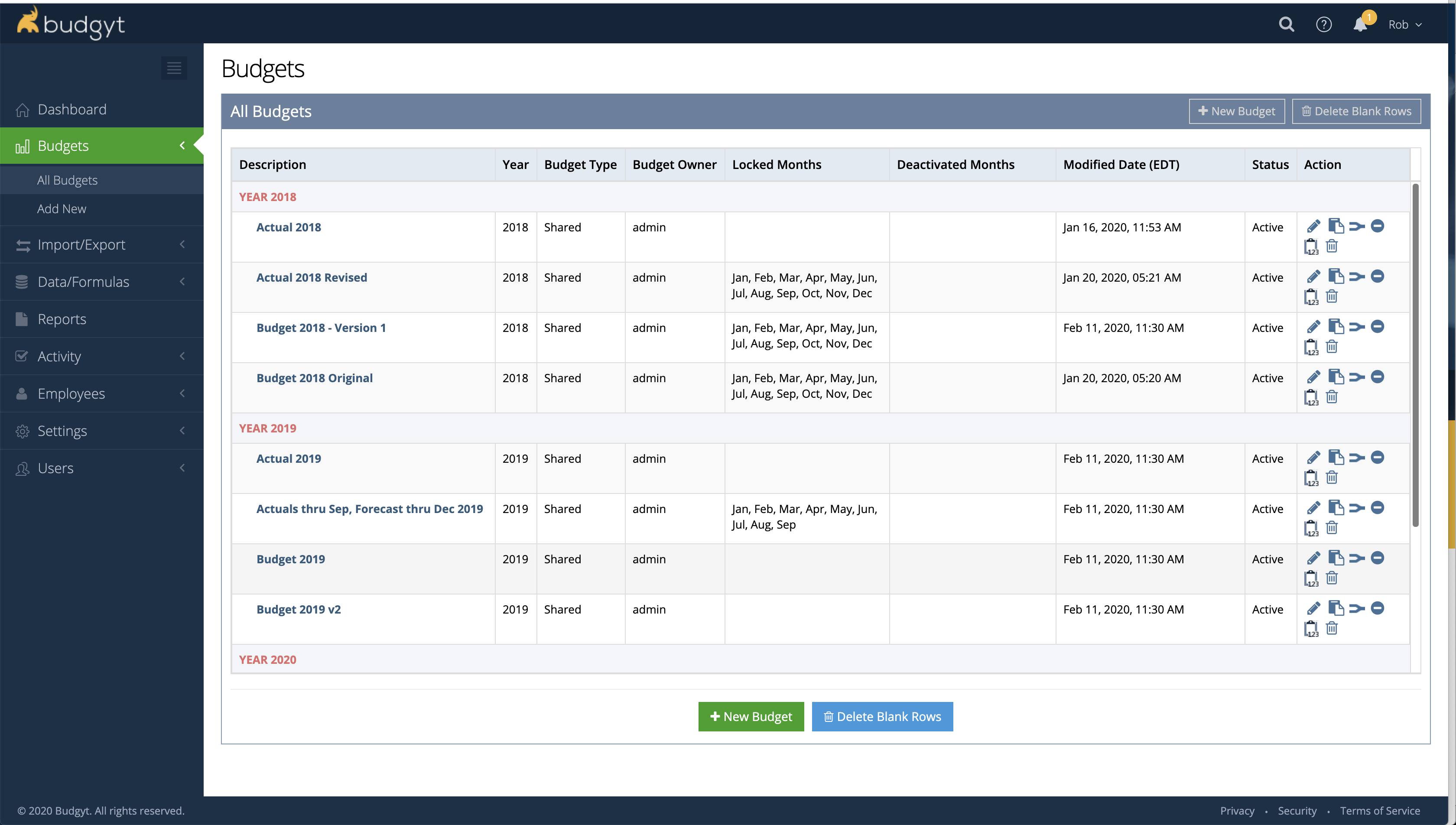Click the pencil edit icon for Actual 2018
The width and height of the screenshot is (1456, 825).
1313,226
